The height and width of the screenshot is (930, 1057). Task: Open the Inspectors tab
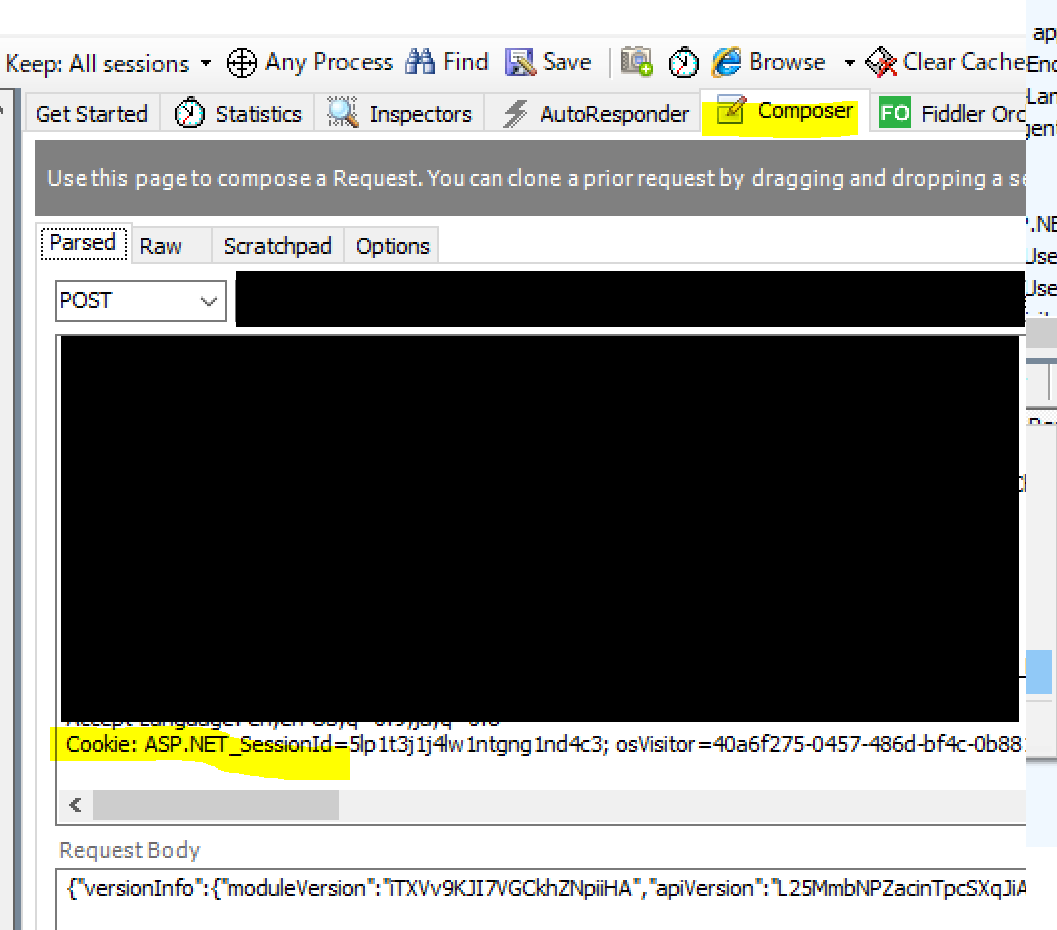pos(400,114)
